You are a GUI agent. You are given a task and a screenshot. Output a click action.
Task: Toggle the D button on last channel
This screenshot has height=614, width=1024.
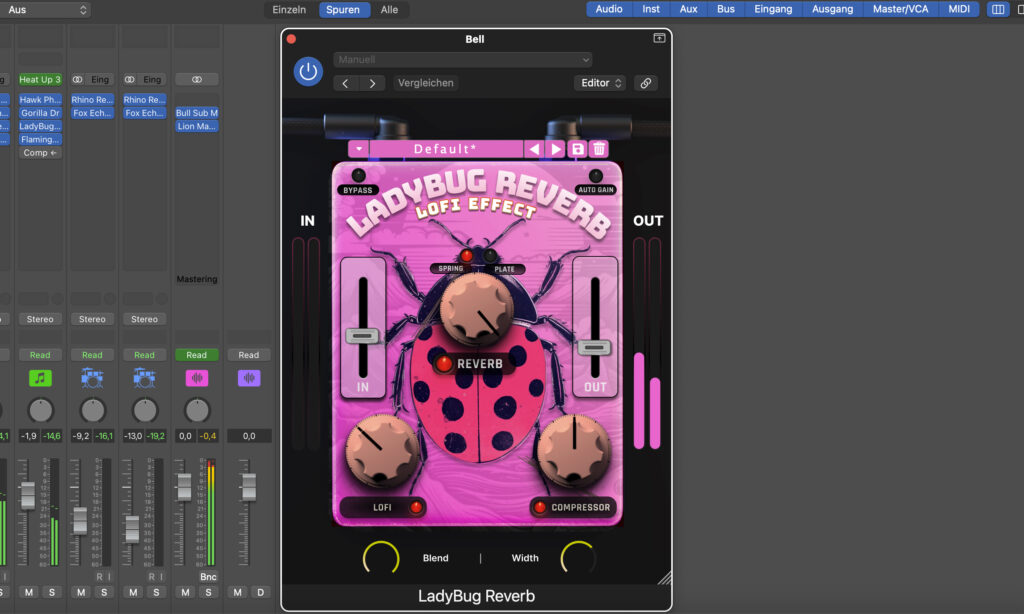click(261, 592)
